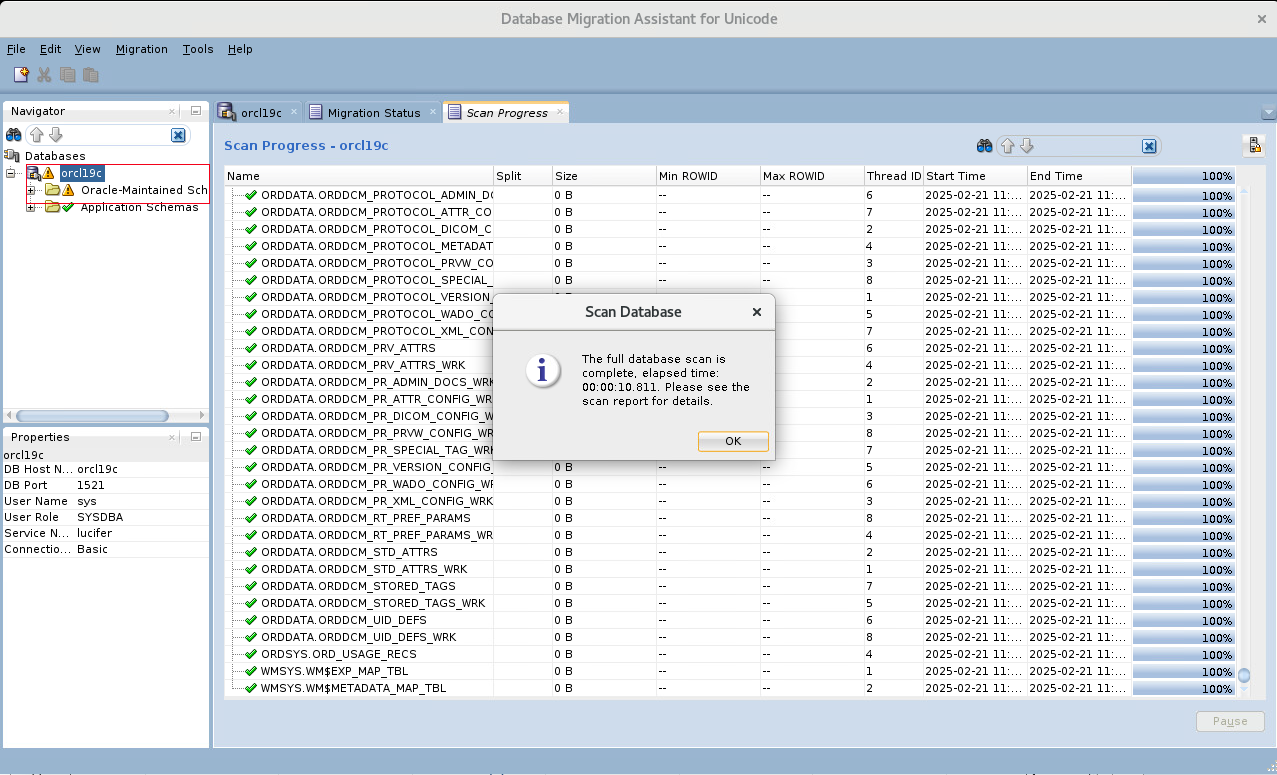Open the Migration menu
Screen dimensions: 1277x775
coord(142,49)
